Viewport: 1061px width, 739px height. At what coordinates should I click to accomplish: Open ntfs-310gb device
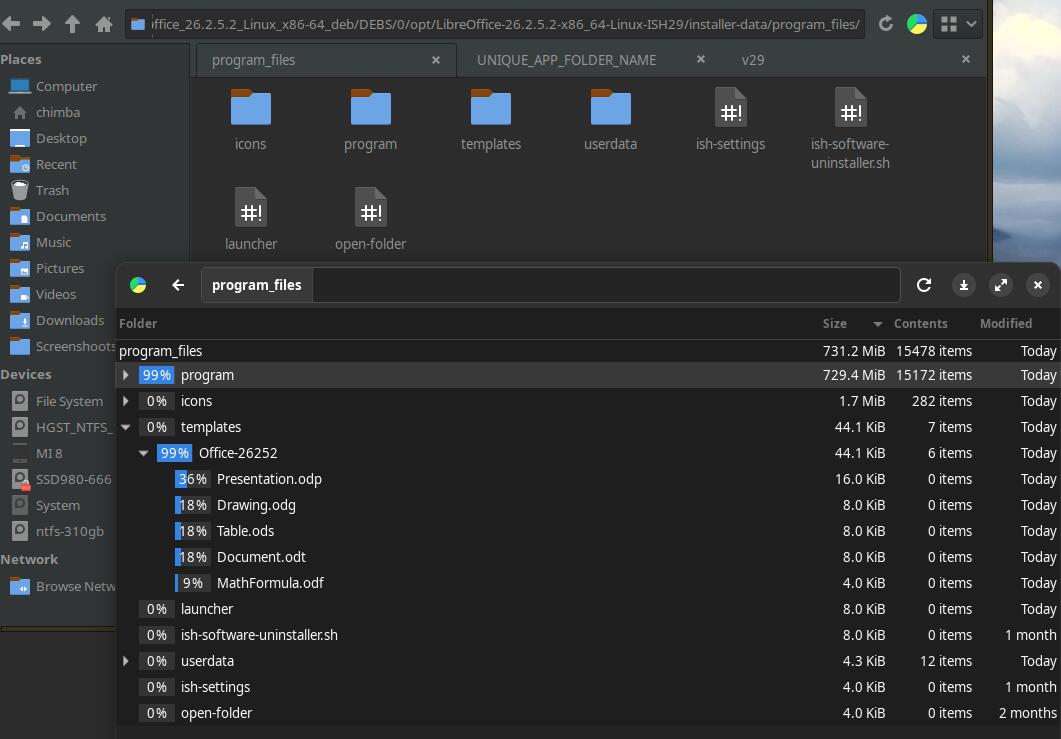point(70,531)
